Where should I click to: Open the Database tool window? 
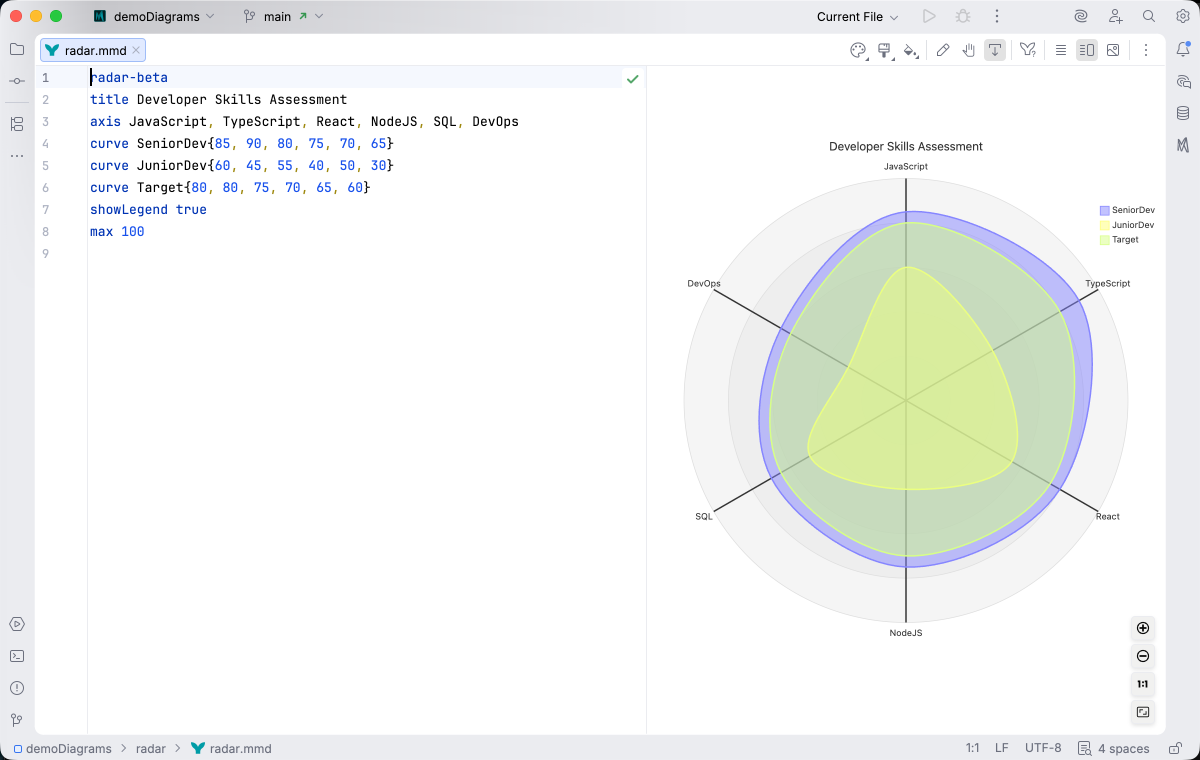pos(1183,113)
